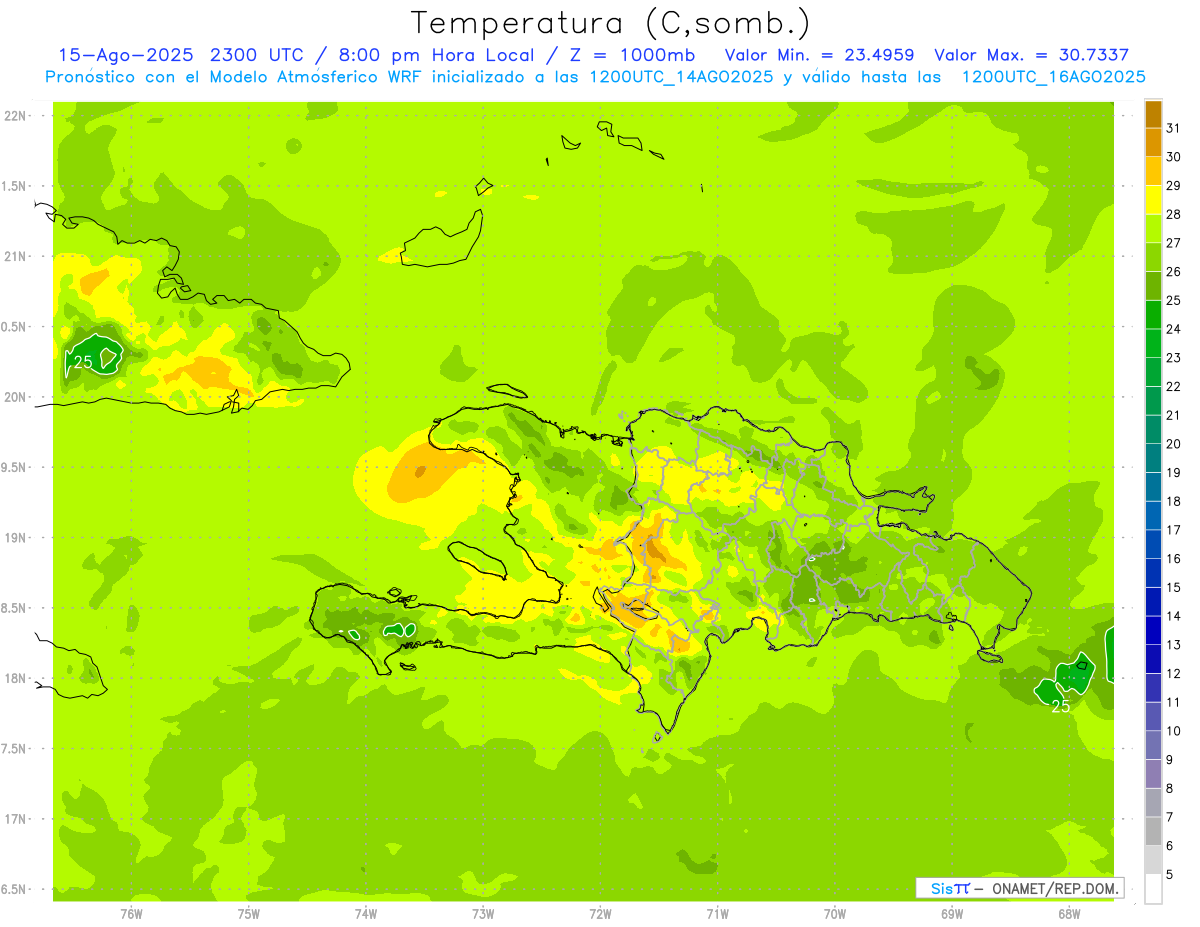Click the "1.5N" latitude axis label

(16, 186)
